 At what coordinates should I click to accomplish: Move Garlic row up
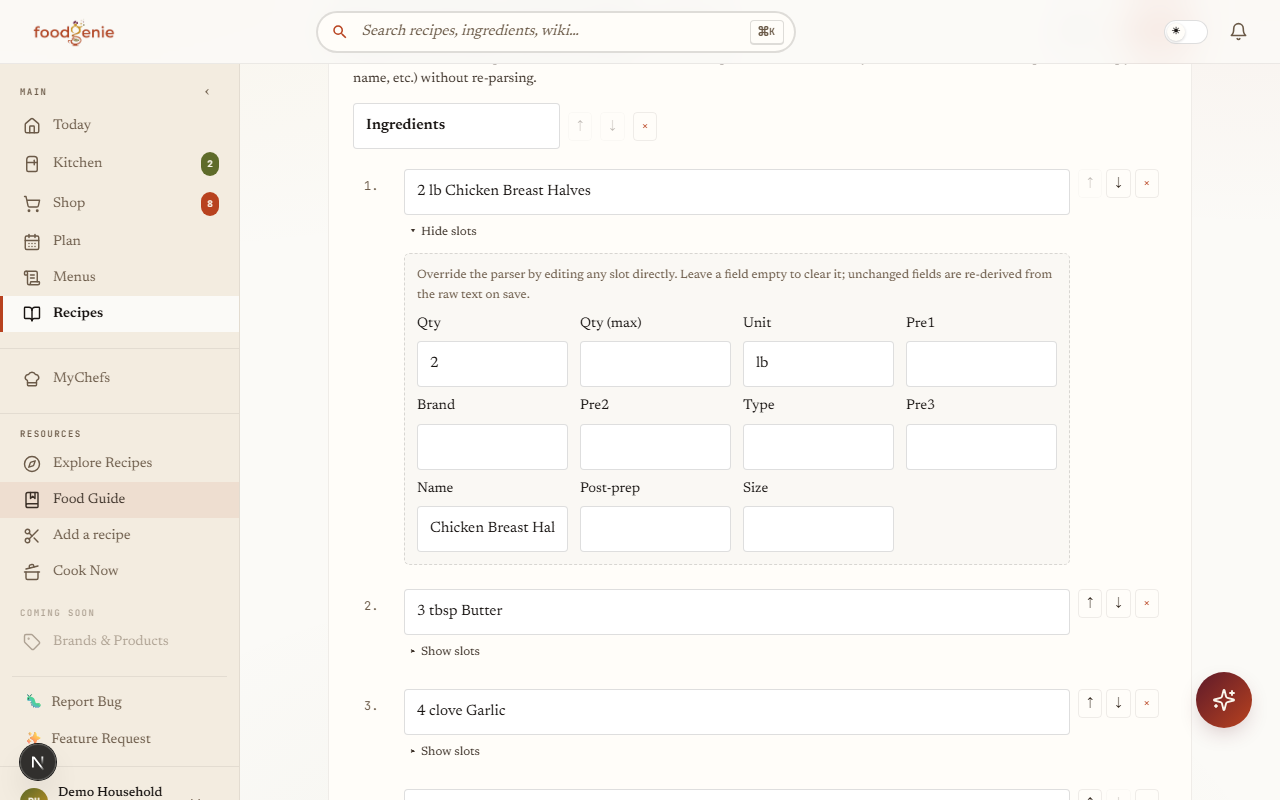[x=1090, y=704]
